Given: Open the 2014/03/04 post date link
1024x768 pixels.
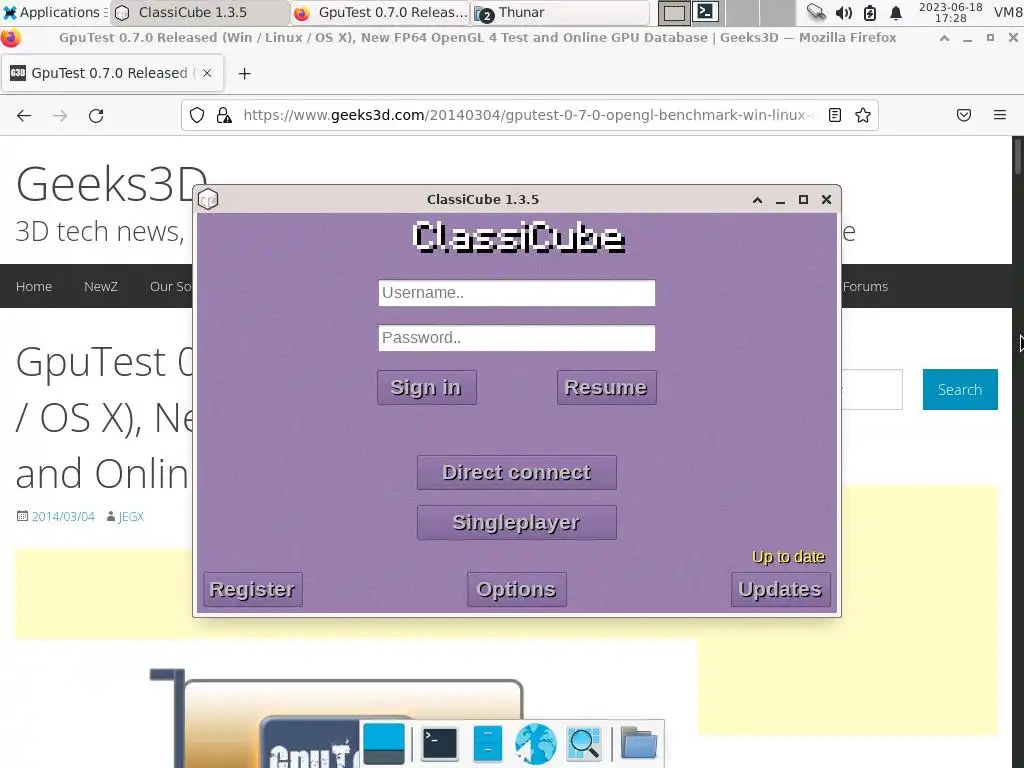Looking at the screenshot, I should [x=63, y=517].
